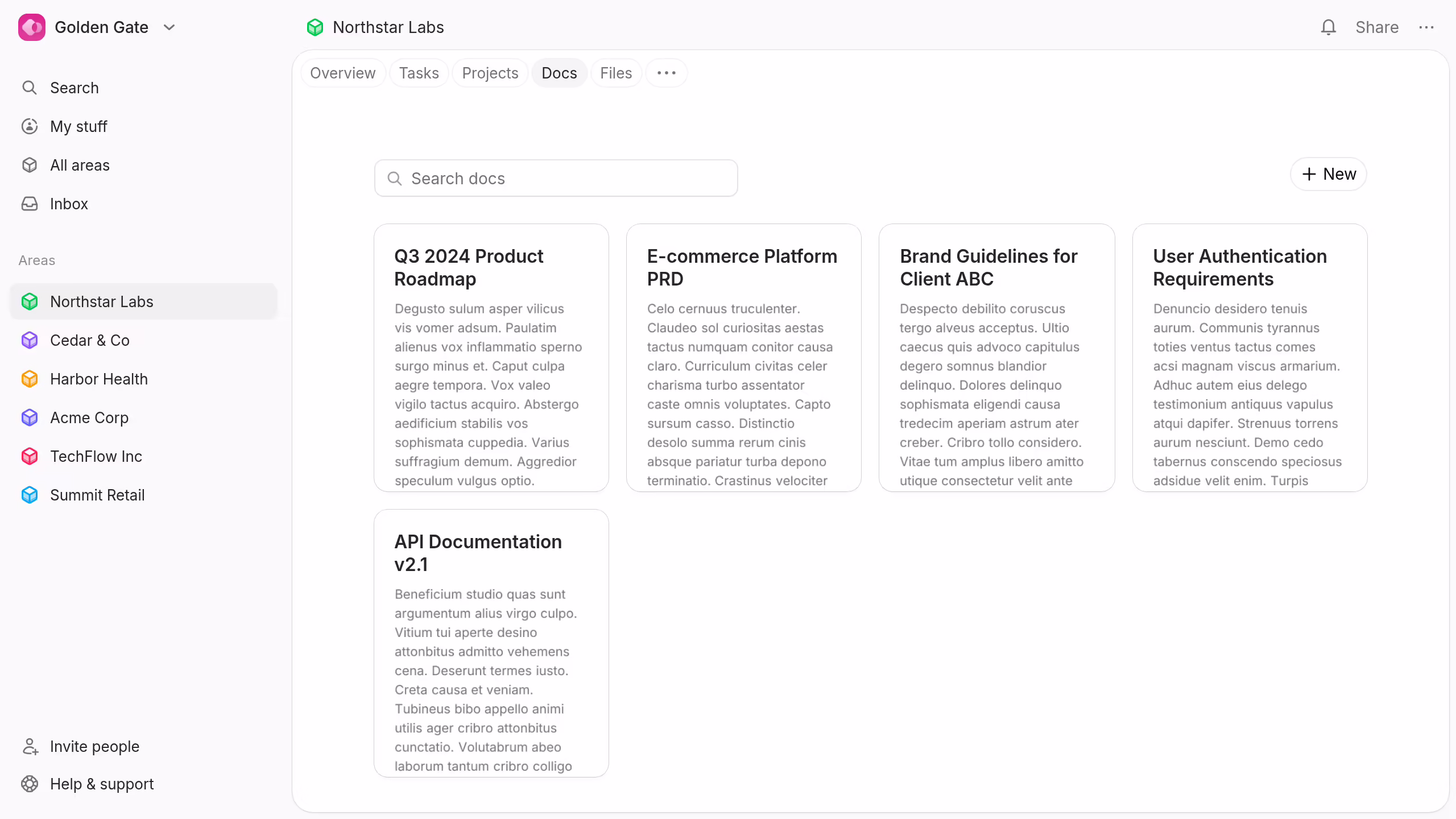Click the All areas label
The height and width of the screenshot is (819, 1456).
(x=80, y=165)
